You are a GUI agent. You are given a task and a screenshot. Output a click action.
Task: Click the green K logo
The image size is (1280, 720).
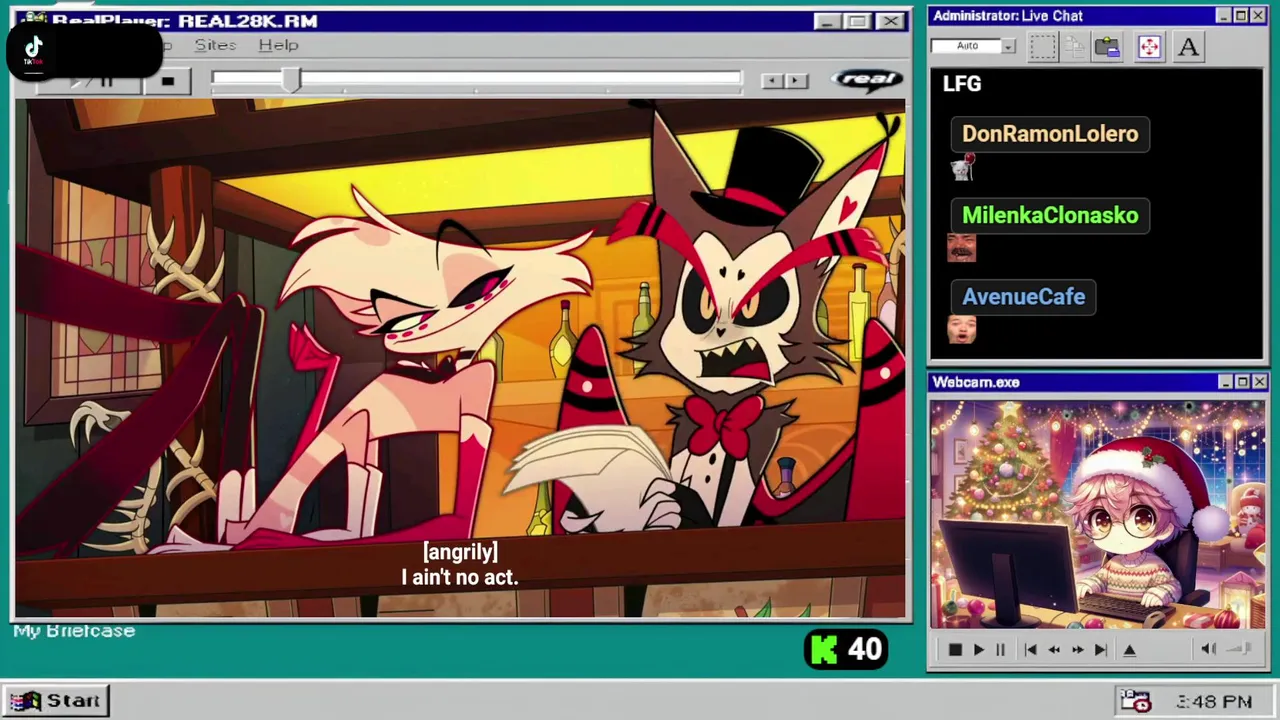pyautogui.click(x=824, y=650)
